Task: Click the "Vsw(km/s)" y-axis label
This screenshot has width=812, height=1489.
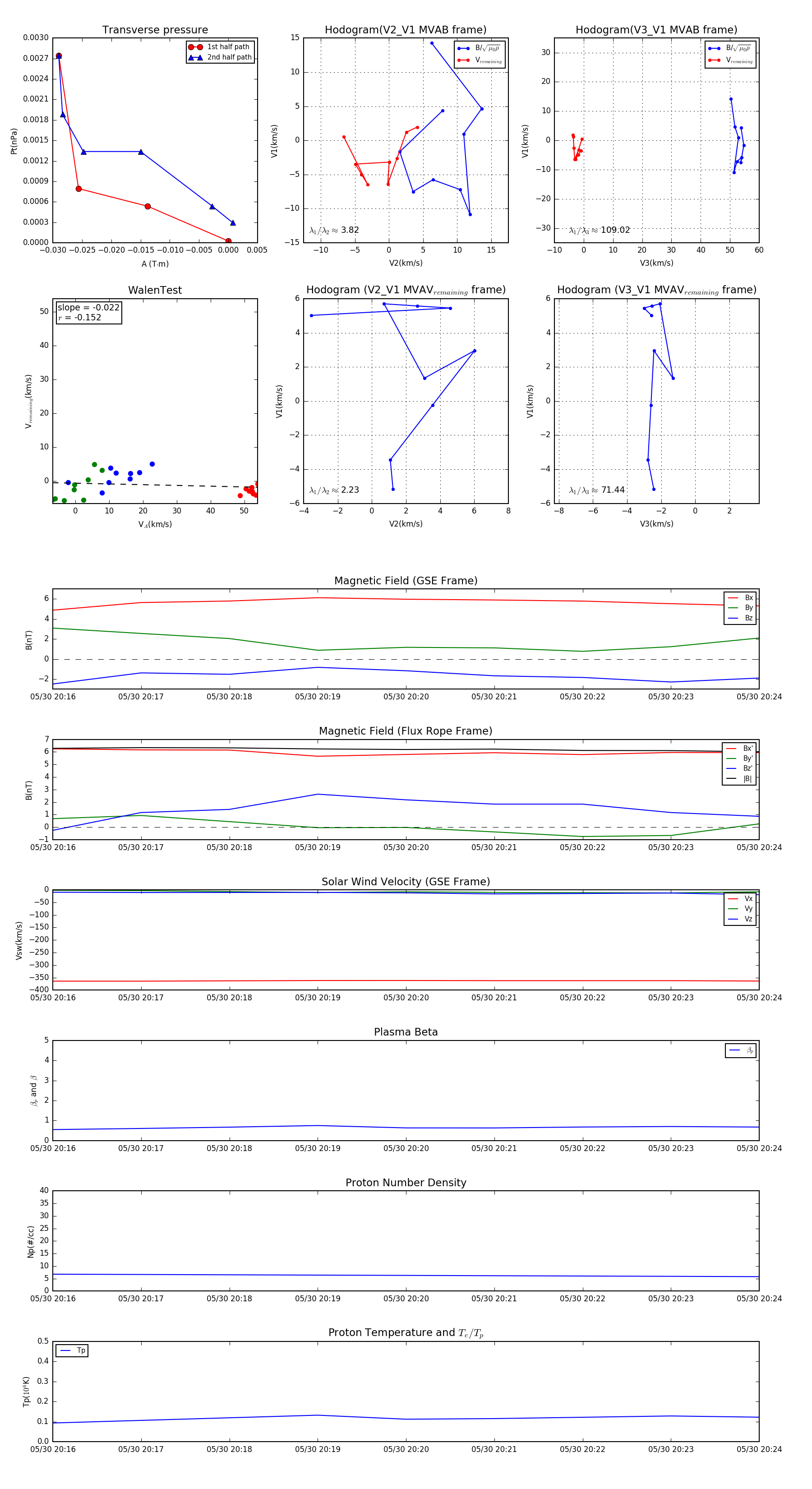Action: coord(19,940)
